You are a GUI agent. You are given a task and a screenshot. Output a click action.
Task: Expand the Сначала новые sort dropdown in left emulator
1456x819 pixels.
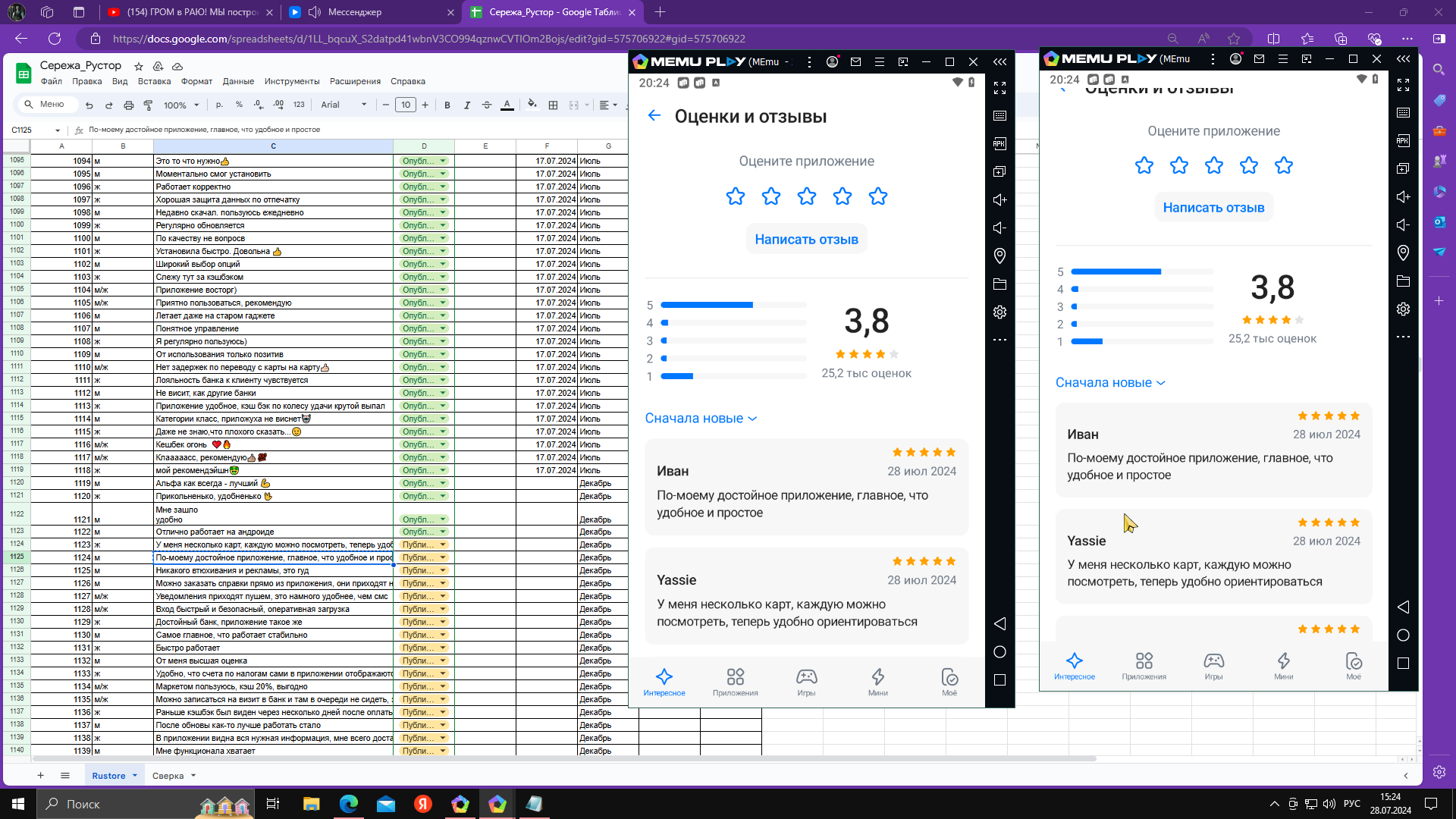coord(701,419)
